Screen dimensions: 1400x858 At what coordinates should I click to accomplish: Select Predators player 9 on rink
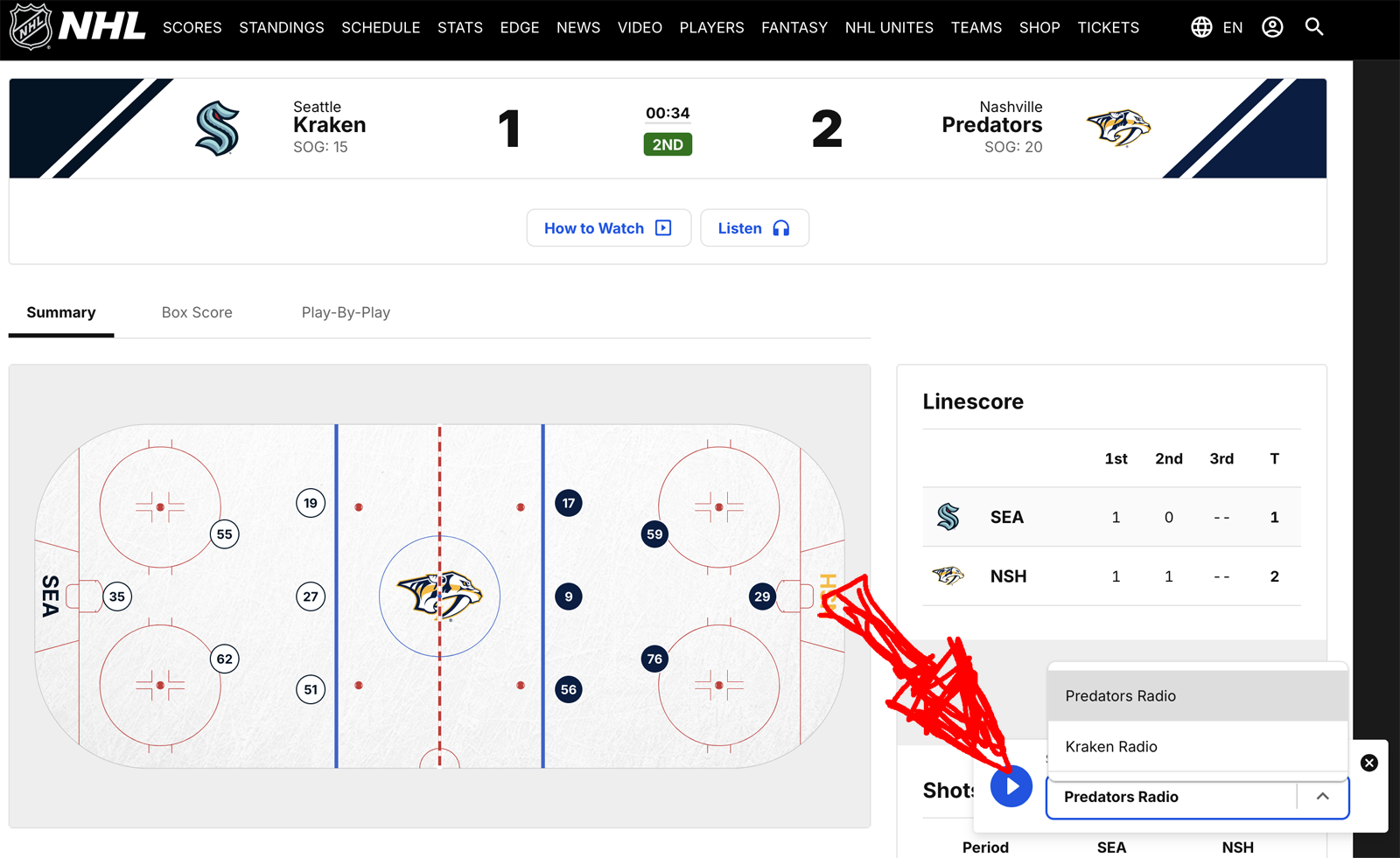(x=569, y=596)
